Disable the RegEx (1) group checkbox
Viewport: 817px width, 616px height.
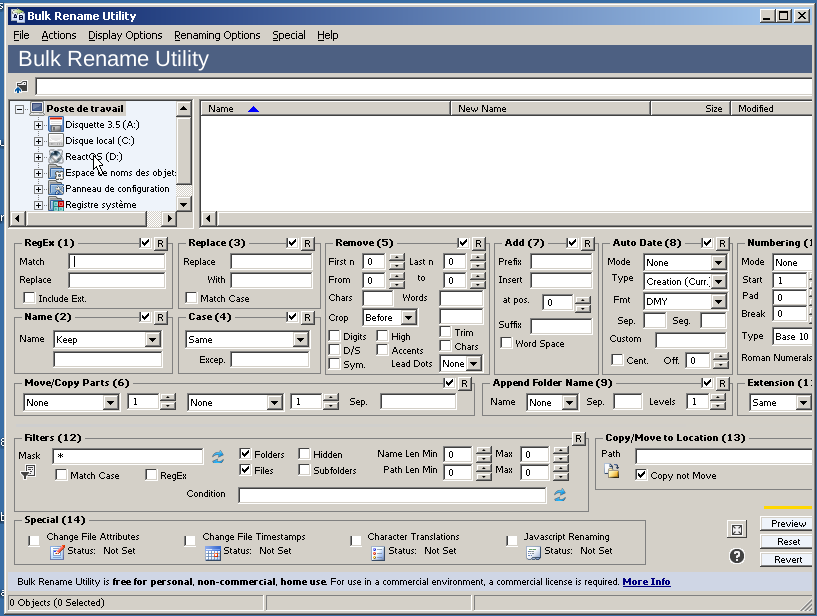145,243
